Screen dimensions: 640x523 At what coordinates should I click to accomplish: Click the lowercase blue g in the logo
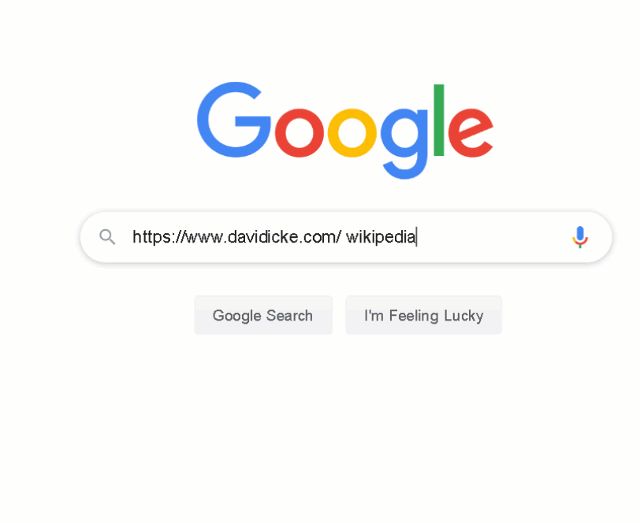coord(404,143)
